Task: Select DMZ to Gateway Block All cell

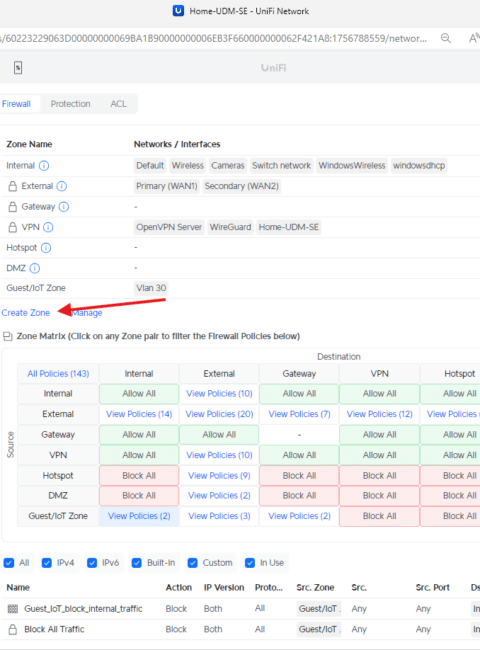Action: 299,495
